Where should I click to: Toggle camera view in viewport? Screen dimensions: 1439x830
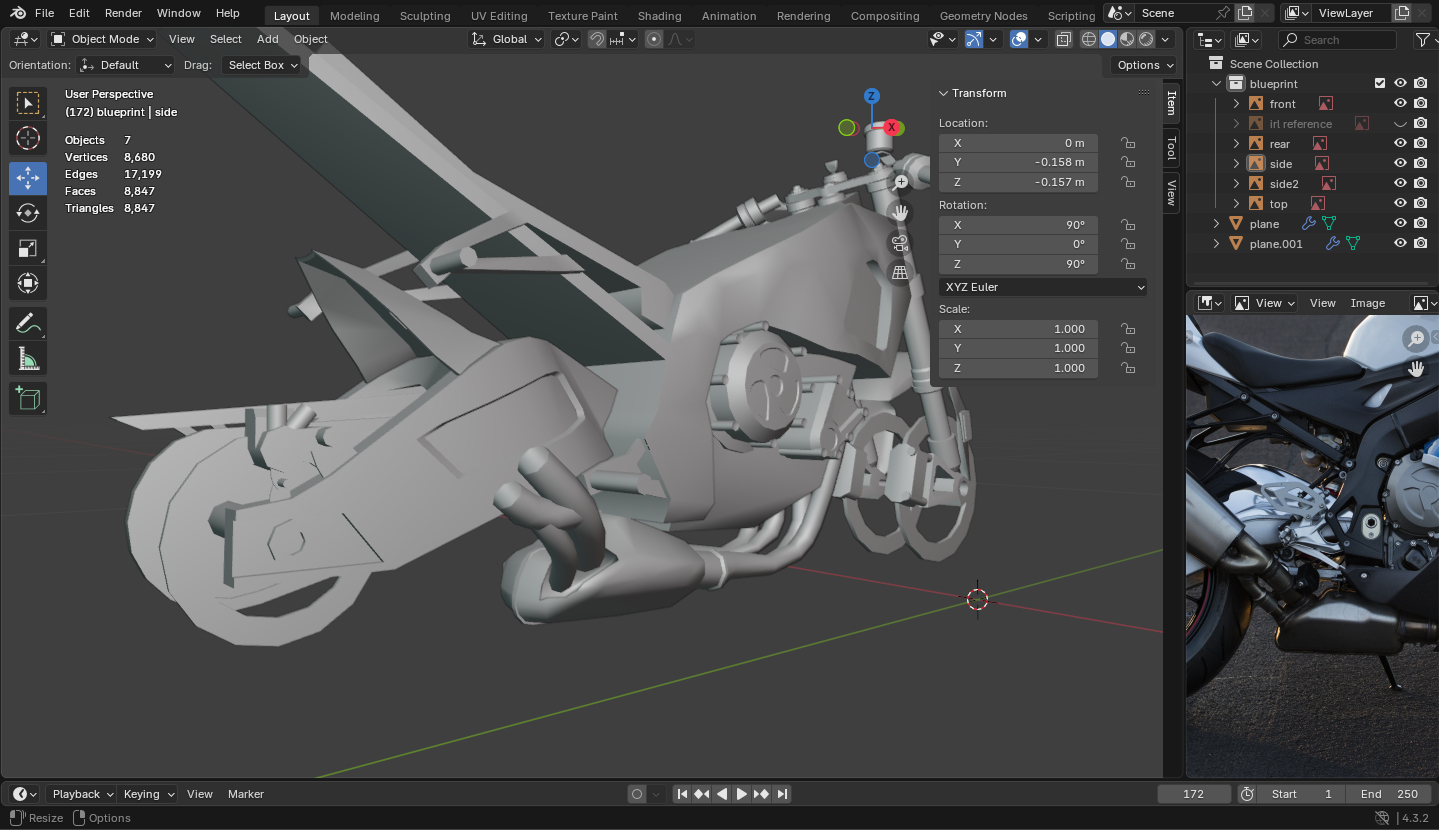900,242
